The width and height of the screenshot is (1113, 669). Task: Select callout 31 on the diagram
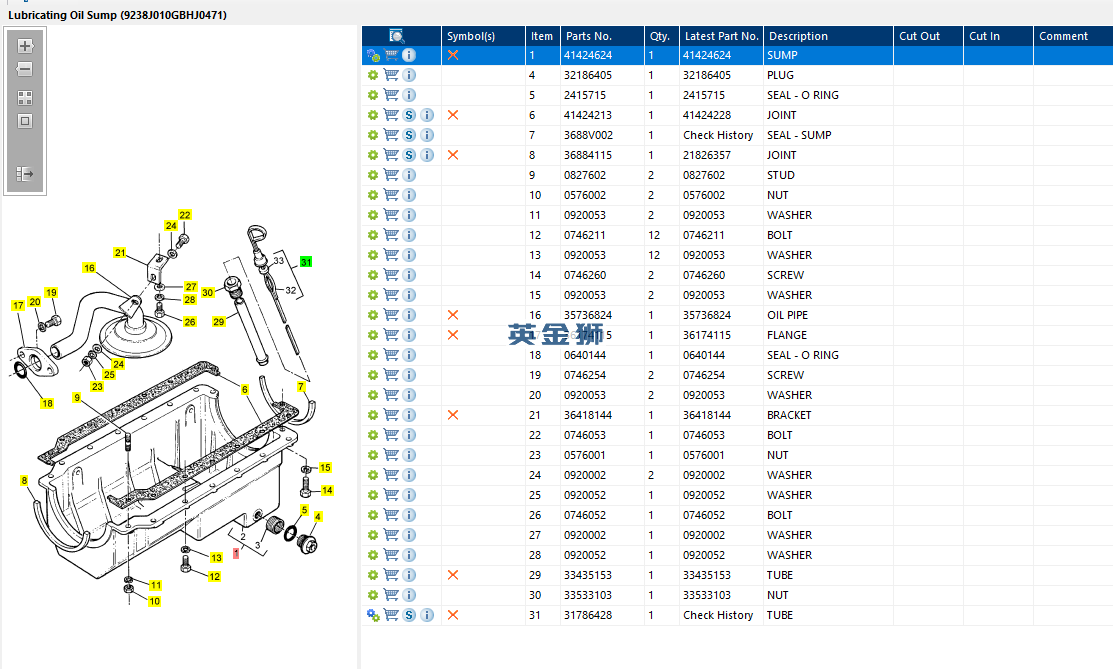point(306,262)
